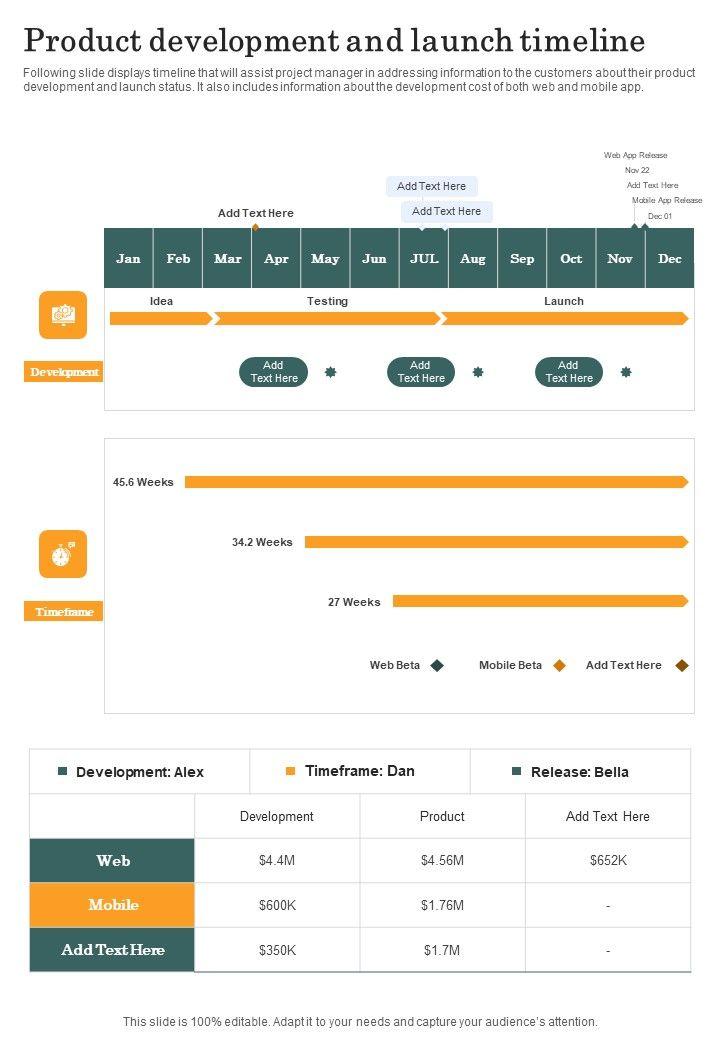
Task: Click the Release: Bella legend square
Action: point(516,771)
